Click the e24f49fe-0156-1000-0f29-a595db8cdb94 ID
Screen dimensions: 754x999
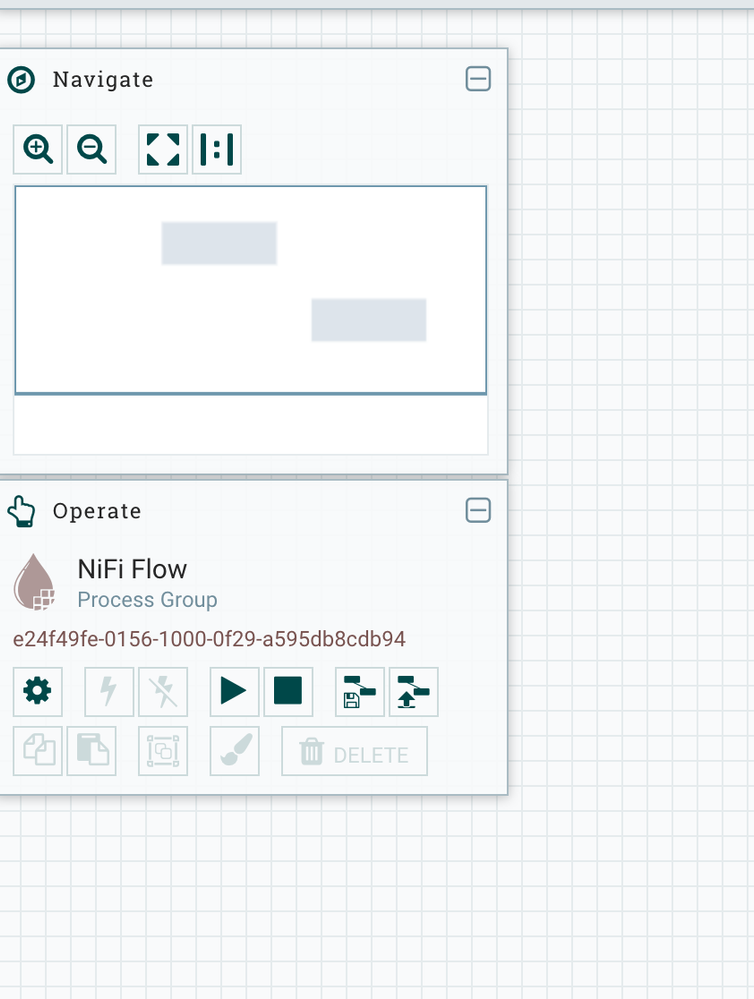(x=209, y=639)
